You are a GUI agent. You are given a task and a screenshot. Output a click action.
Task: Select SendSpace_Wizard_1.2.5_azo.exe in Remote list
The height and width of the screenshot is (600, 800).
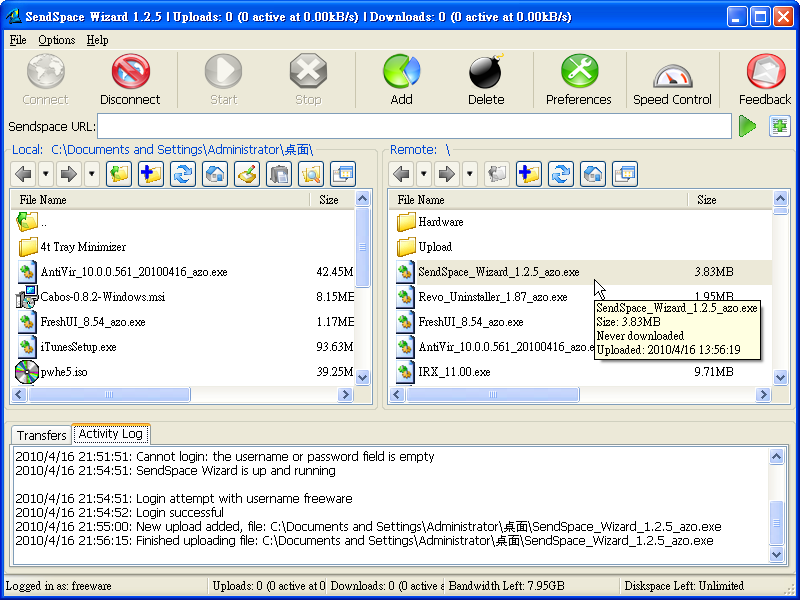(x=581, y=272)
